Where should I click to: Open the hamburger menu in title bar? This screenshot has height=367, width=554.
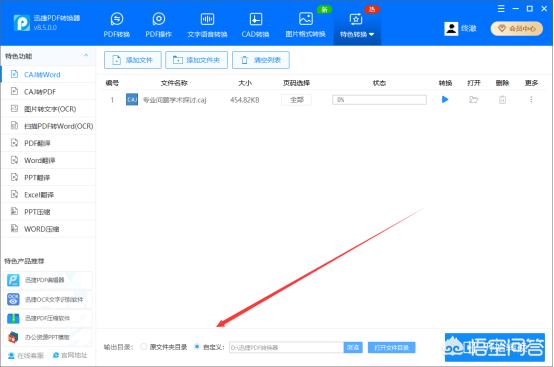(501, 9)
